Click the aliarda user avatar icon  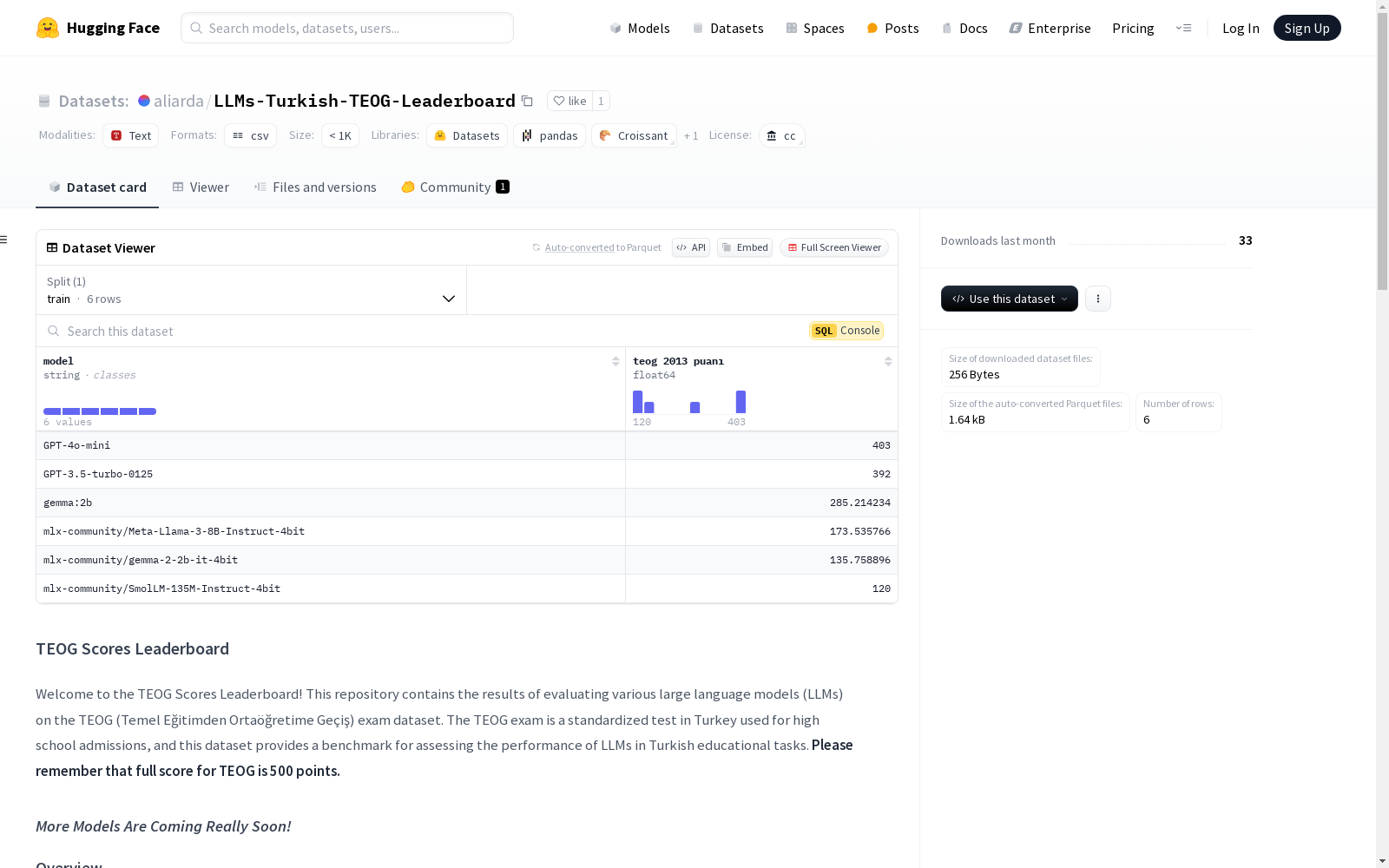pyautogui.click(x=144, y=101)
